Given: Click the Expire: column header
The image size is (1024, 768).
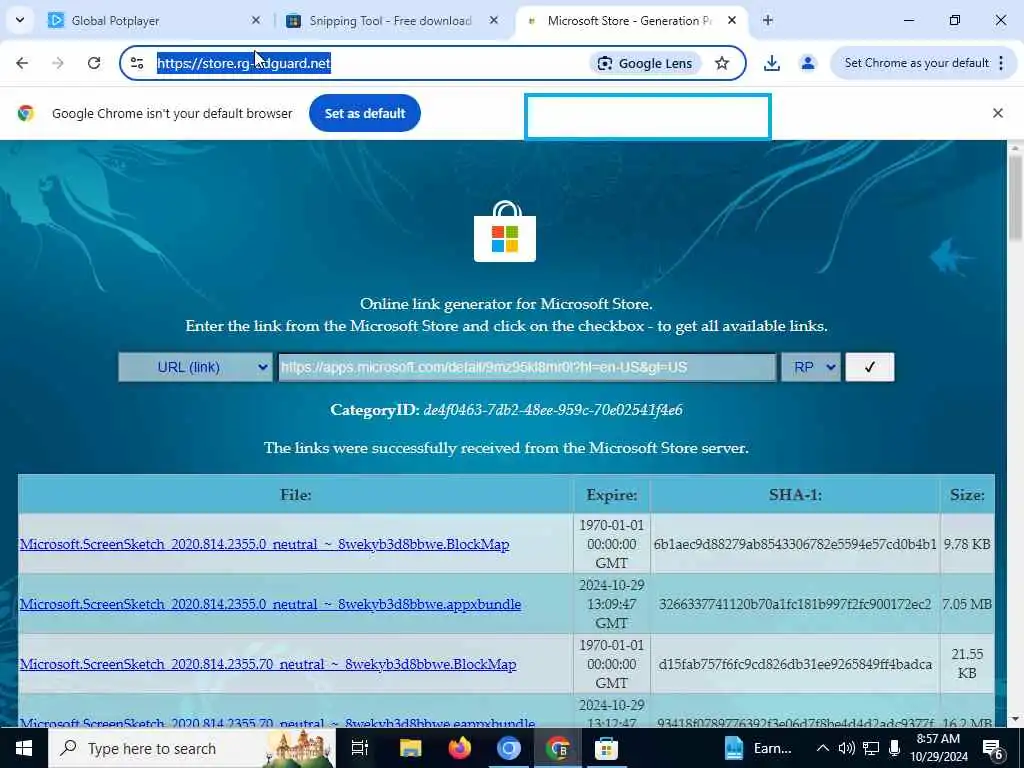Looking at the screenshot, I should [x=611, y=495].
